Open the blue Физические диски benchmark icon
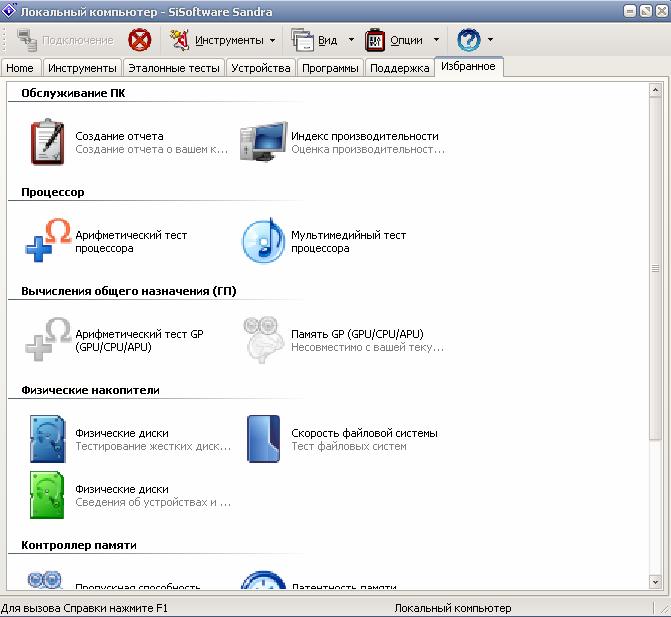Image resolution: width=671 pixels, height=617 pixels. coord(48,439)
